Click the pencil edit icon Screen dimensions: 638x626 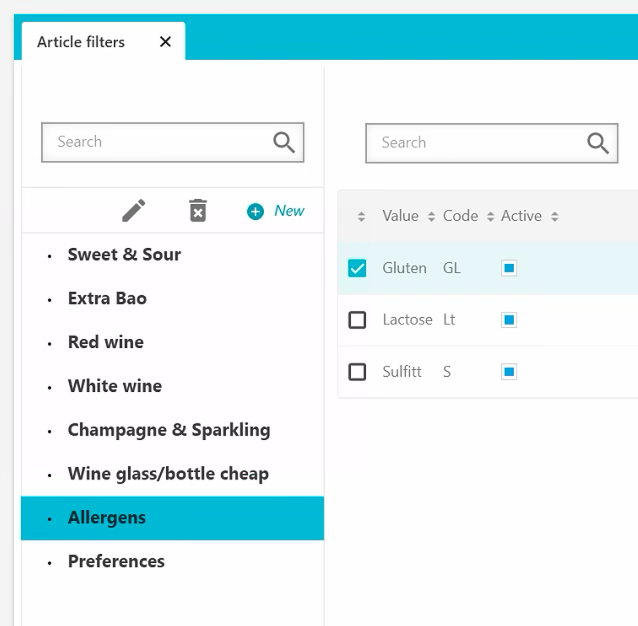(x=134, y=211)
